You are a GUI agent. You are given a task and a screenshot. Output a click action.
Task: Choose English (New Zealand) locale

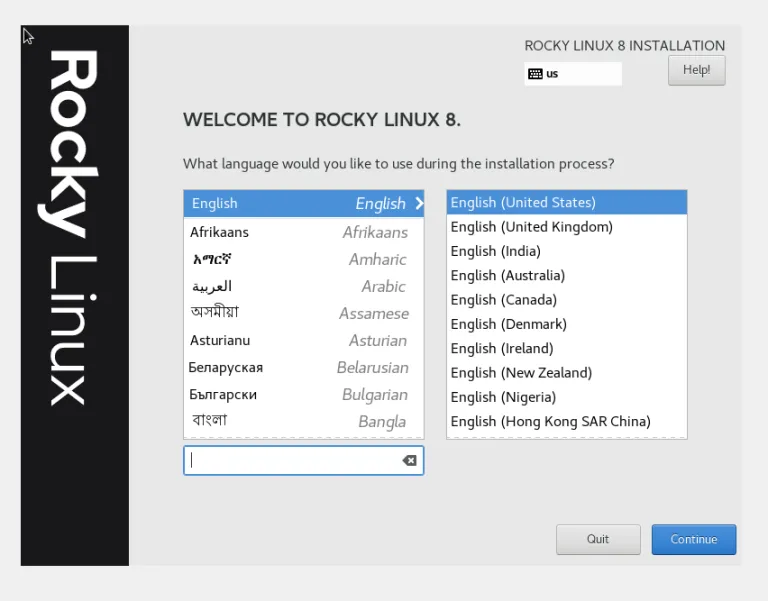coord(567,373)
